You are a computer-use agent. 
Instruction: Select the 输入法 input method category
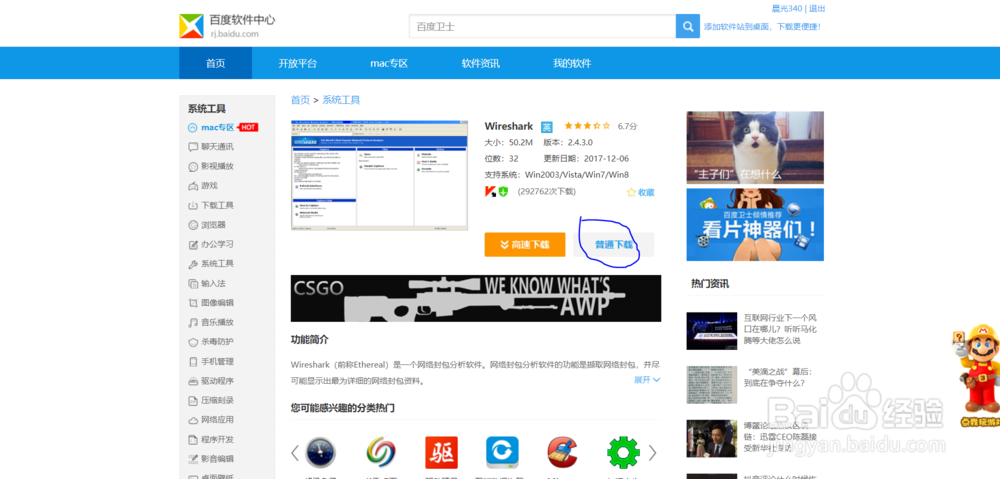point(207,283)
